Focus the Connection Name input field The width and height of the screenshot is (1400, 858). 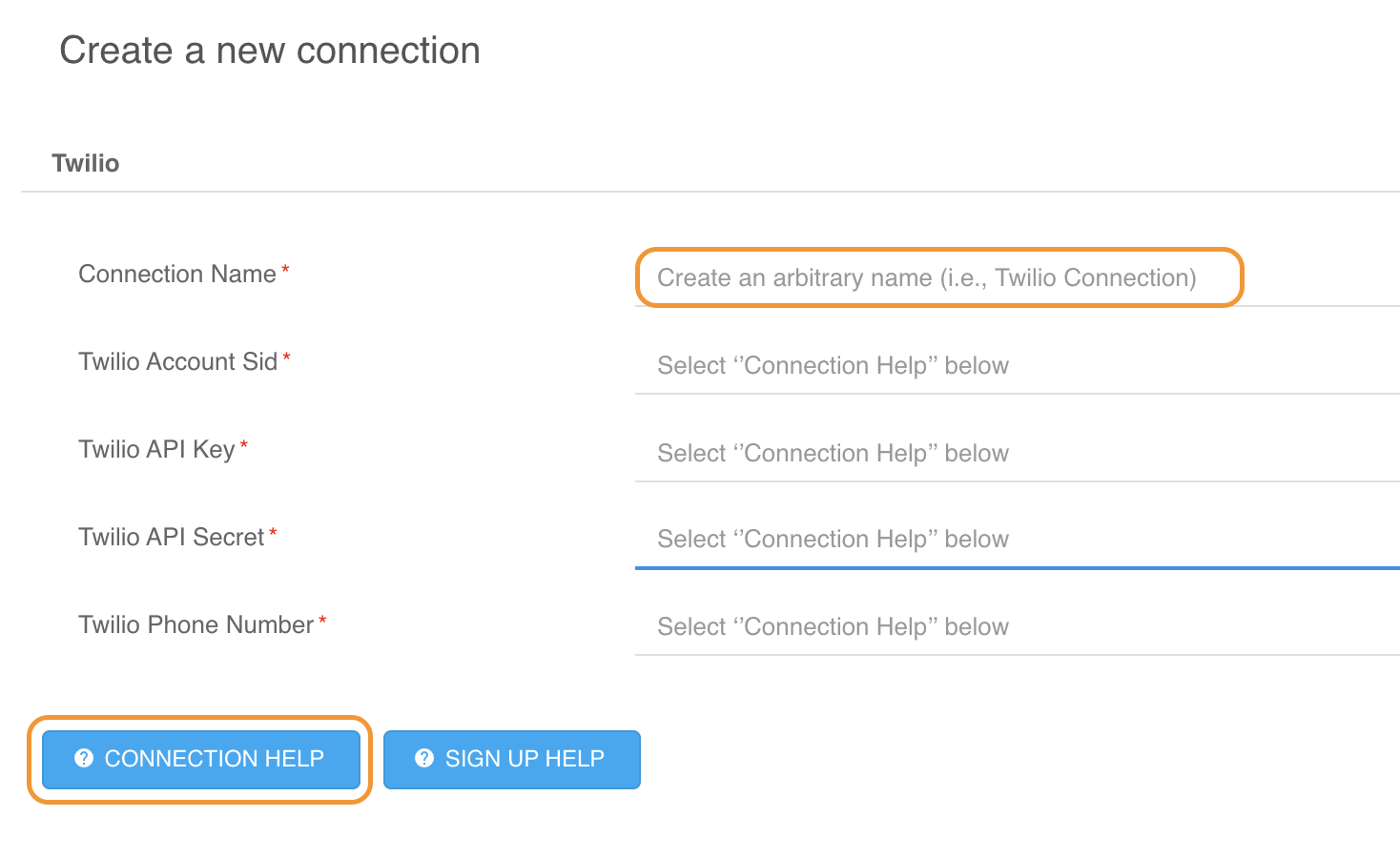coord(938,277)
